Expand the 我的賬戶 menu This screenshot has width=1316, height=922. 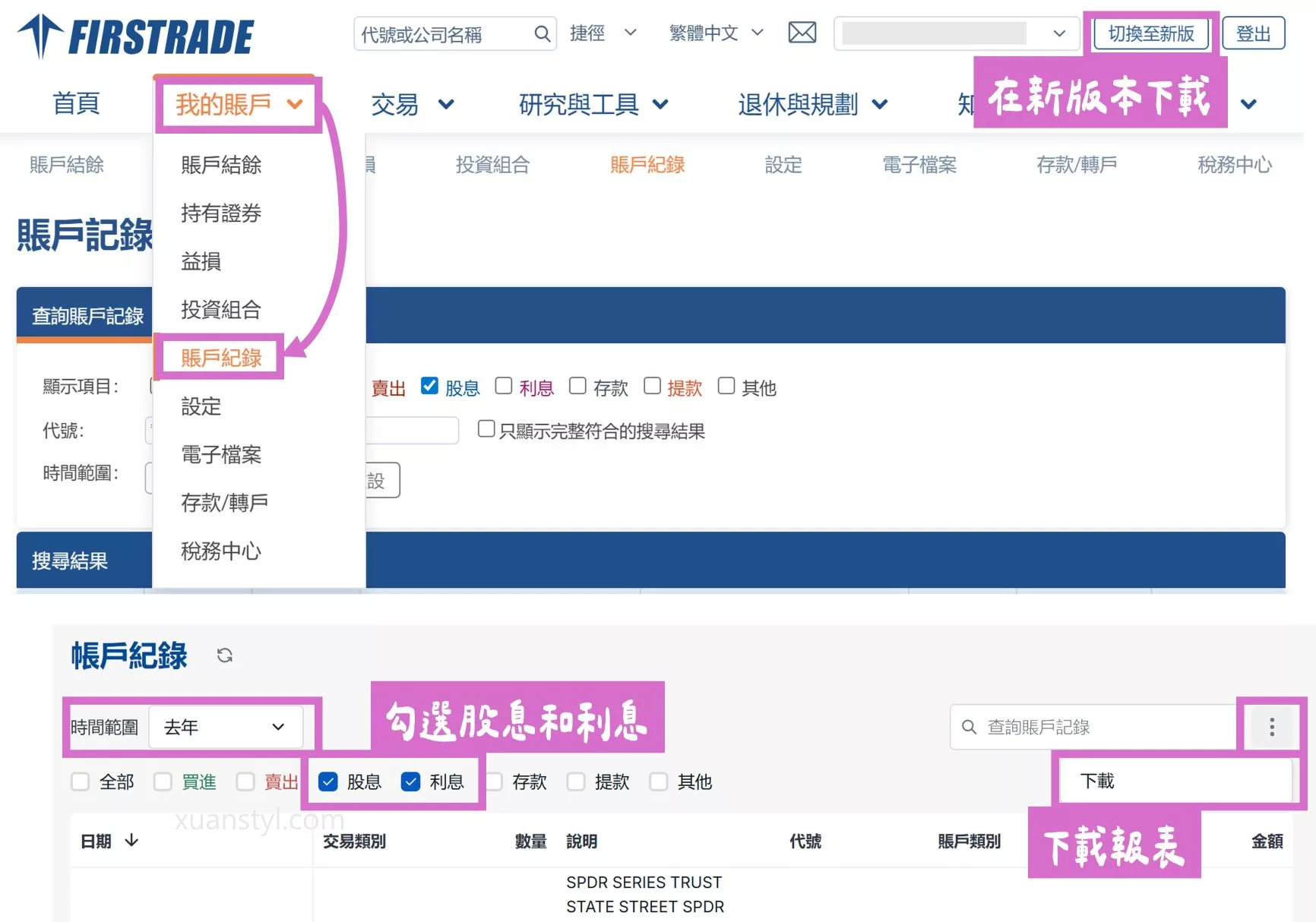[x=239, y=104]
